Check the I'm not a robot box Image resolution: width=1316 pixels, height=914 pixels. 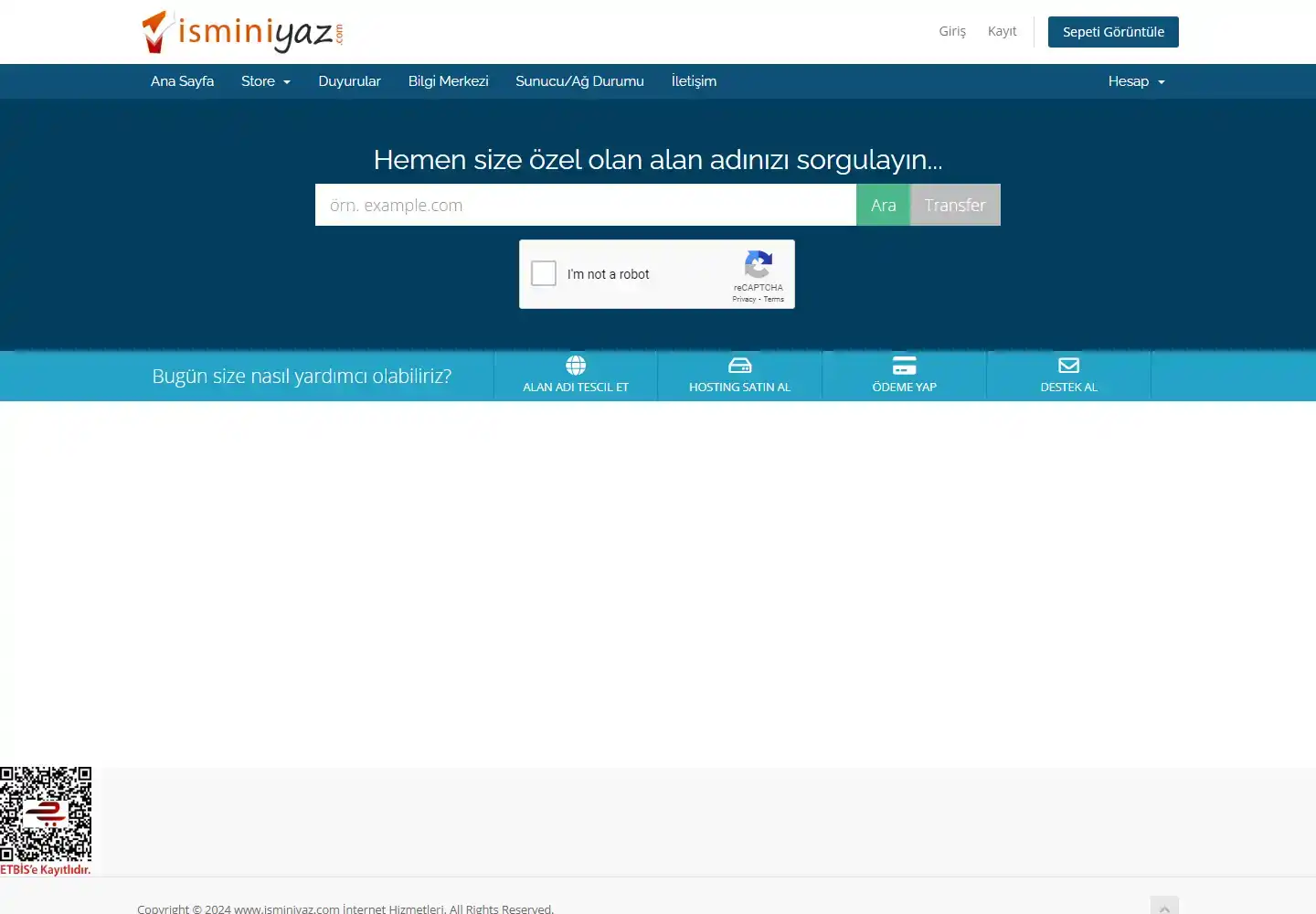(x=544, y=273)
